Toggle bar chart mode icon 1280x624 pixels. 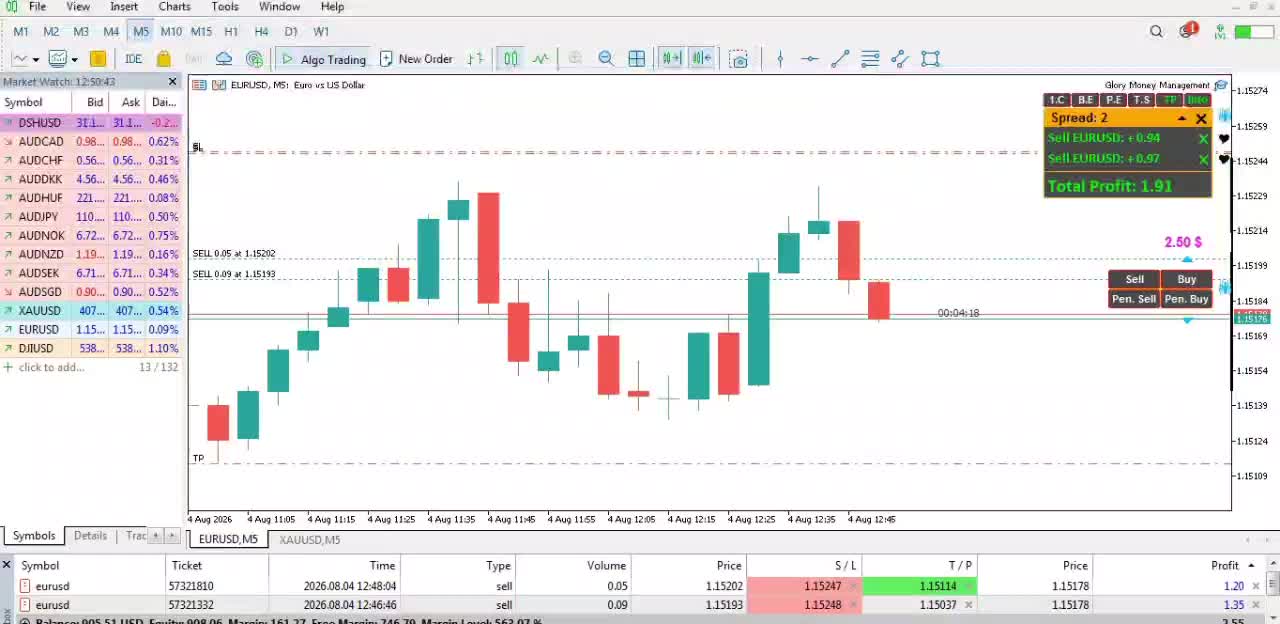tap(476, 59)
